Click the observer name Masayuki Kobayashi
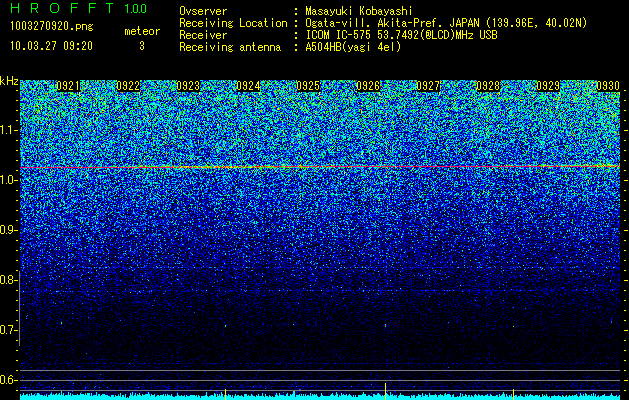 [x=359, y=11]
